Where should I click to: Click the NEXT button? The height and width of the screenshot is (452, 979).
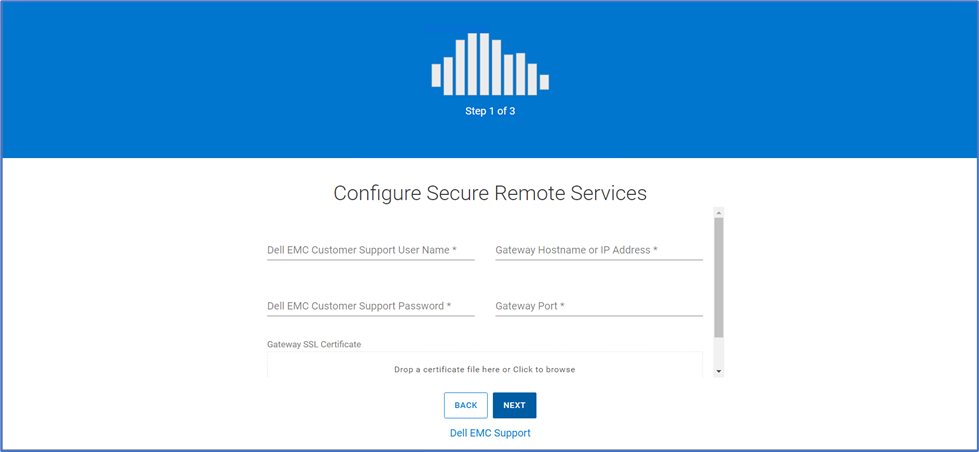[x=514, y=405]
